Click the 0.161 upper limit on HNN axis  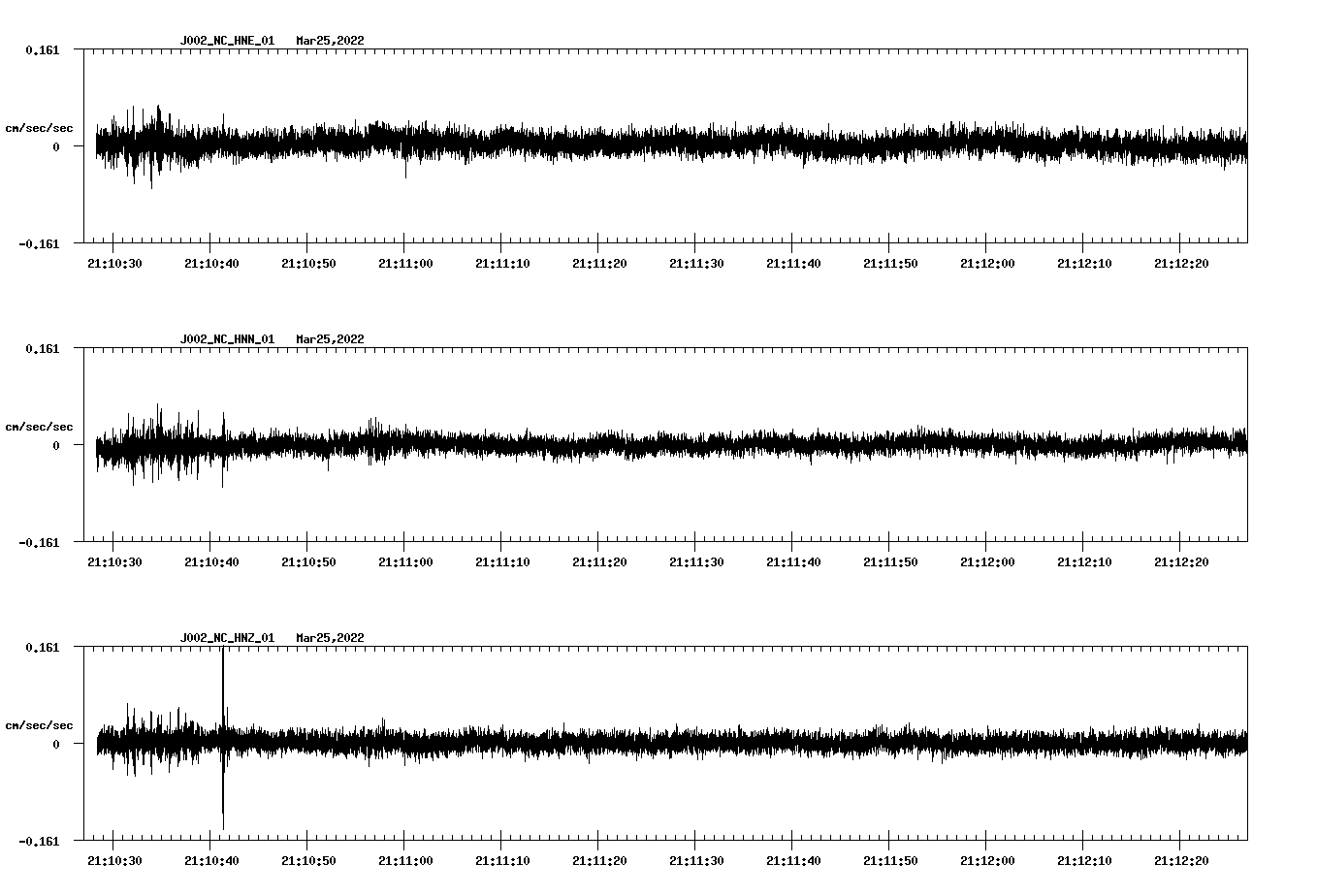[x=43, y=348]
